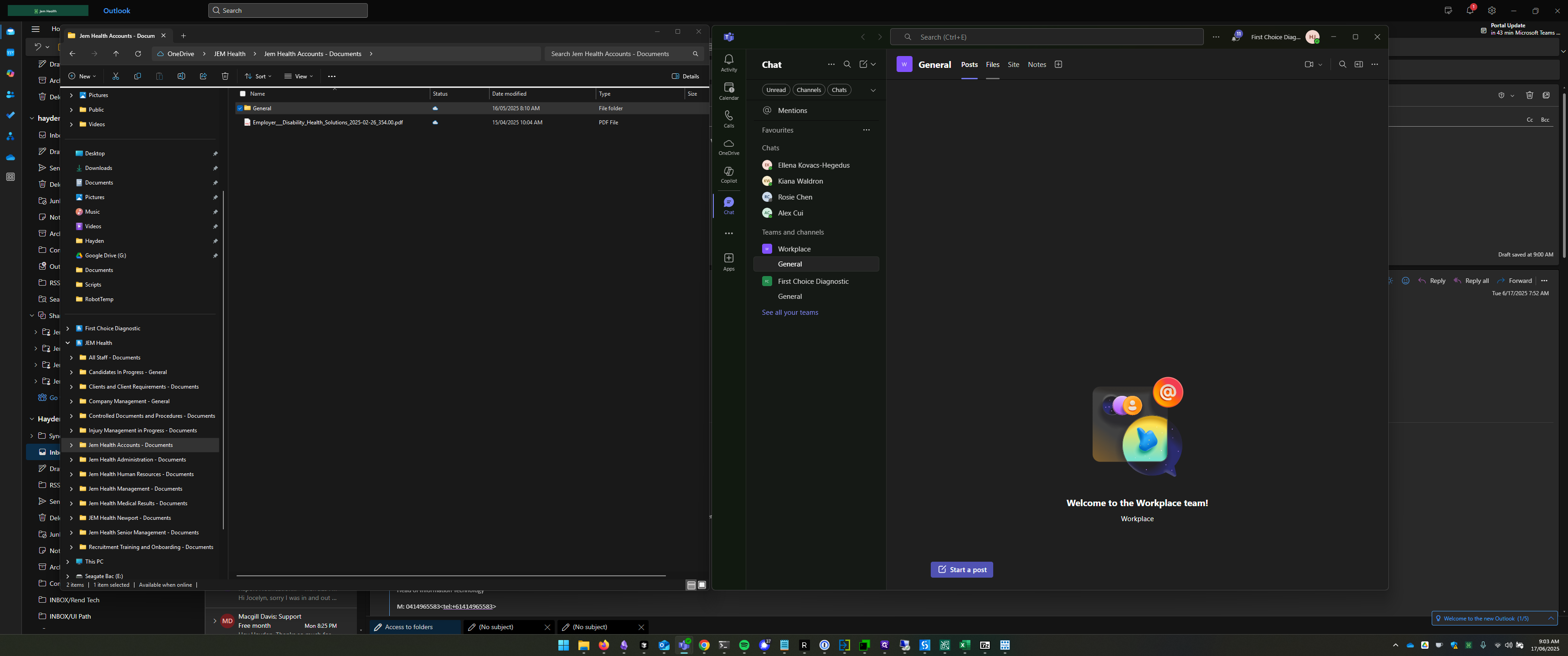1568x656 pixels.
Task: Open Spotify from the taskbar
Action: (744, 645)
